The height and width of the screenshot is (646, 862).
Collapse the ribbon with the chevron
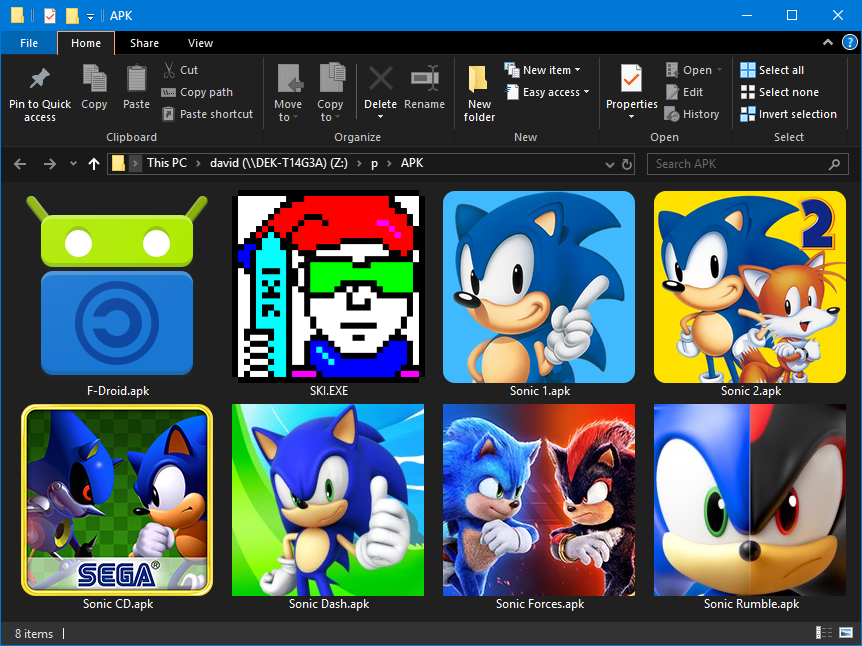point(827,42)
